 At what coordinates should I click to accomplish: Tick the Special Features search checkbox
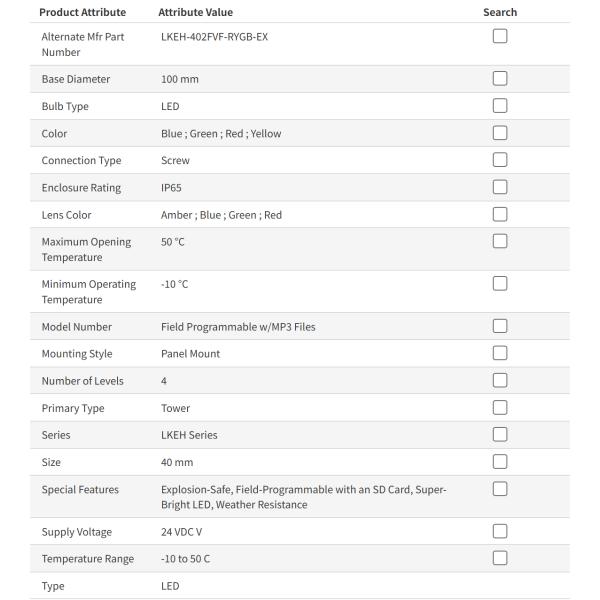tap(500, 488)
